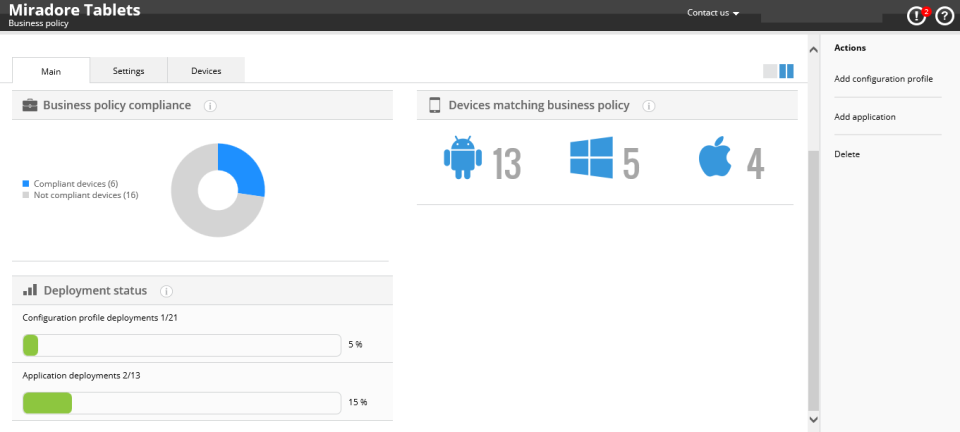The image size is (960, 432).
Task: Click the Windows logo icon
Action: tap(591, 157)
